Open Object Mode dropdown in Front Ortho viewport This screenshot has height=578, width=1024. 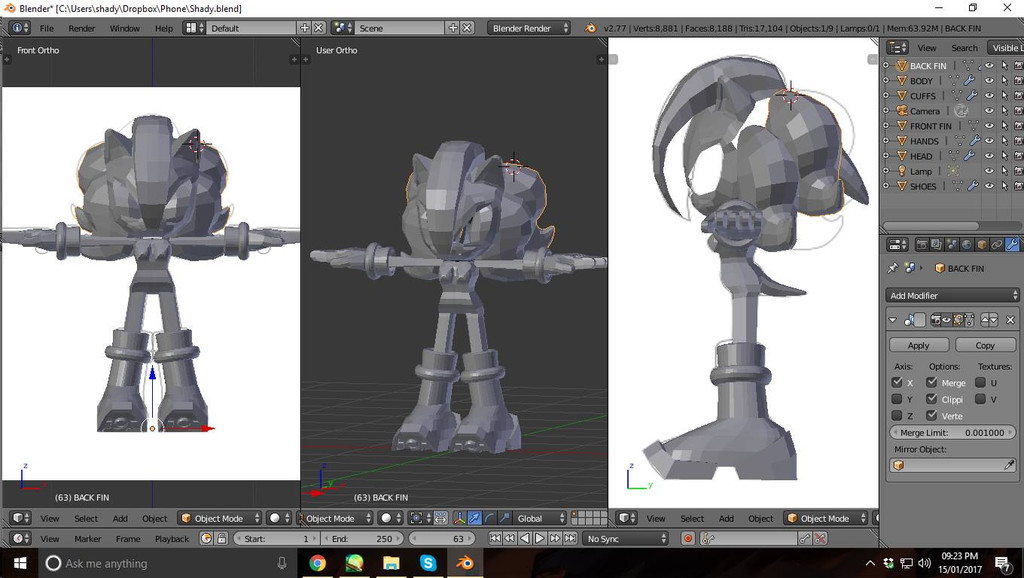coord(220,519)
